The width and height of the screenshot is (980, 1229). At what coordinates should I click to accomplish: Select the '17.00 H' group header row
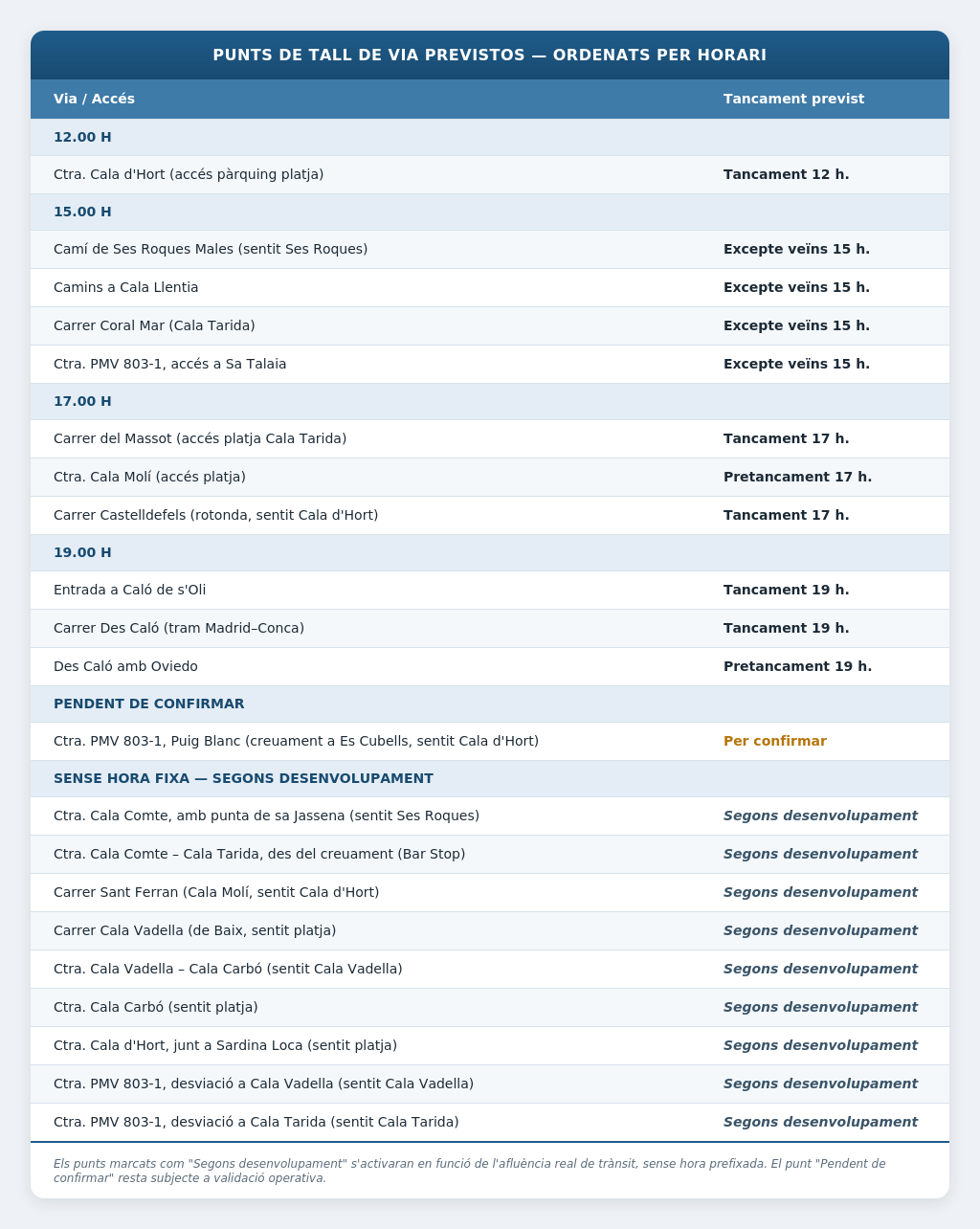(x=490, y=401)
